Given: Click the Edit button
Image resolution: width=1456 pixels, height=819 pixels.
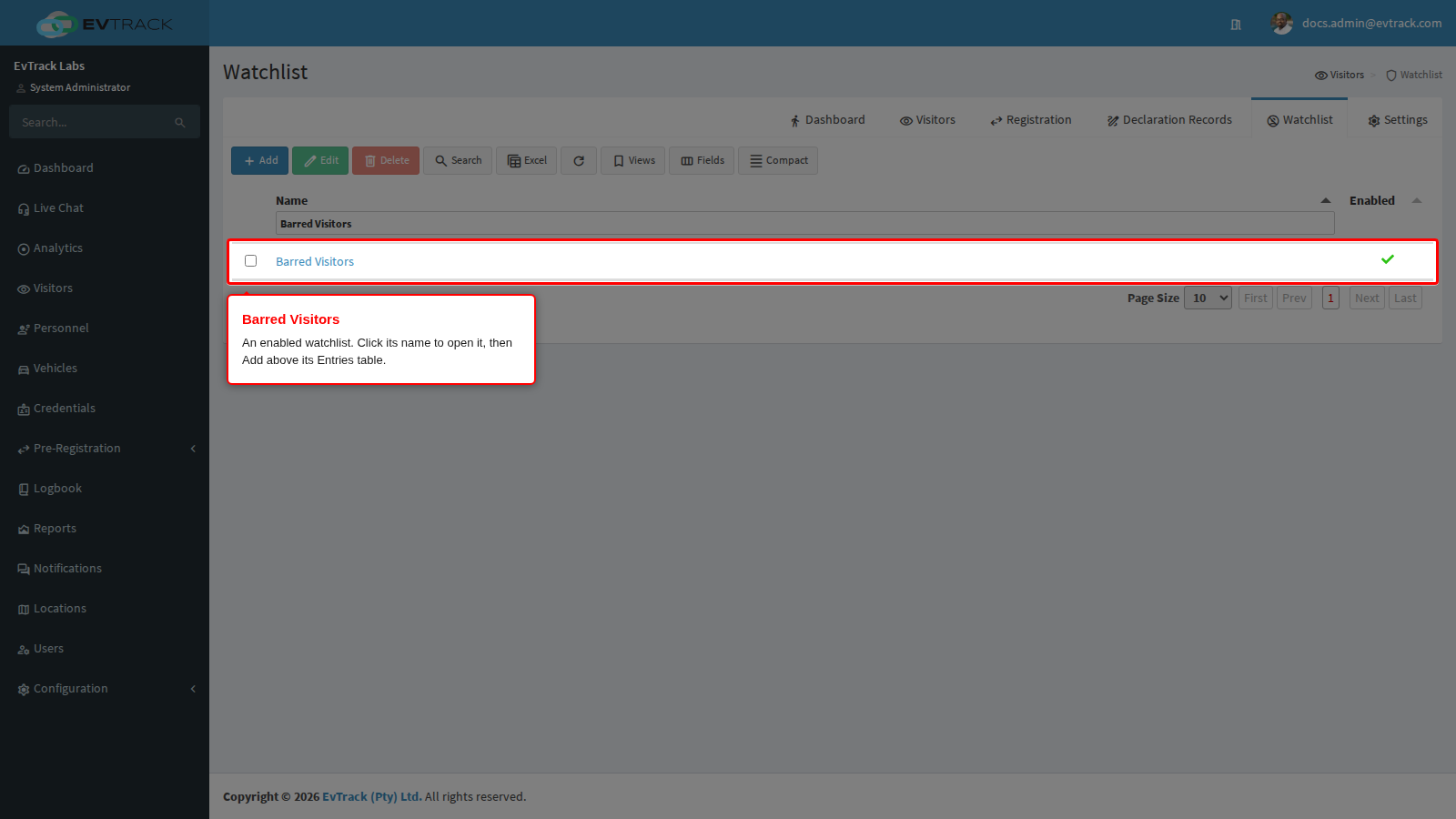Looking at the screenshot, I should [x=320, y=160].
